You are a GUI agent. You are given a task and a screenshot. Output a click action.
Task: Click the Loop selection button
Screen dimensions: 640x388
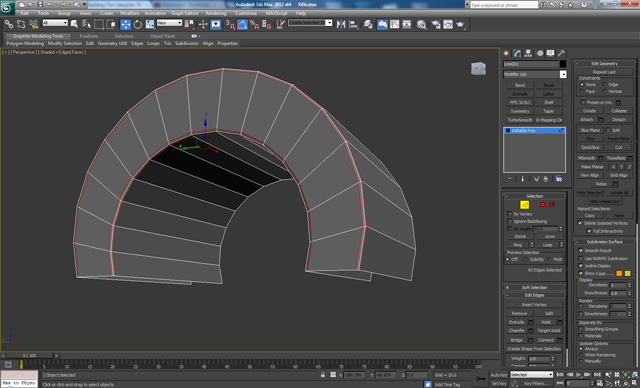pyautogui.click(x=548, y=245)
